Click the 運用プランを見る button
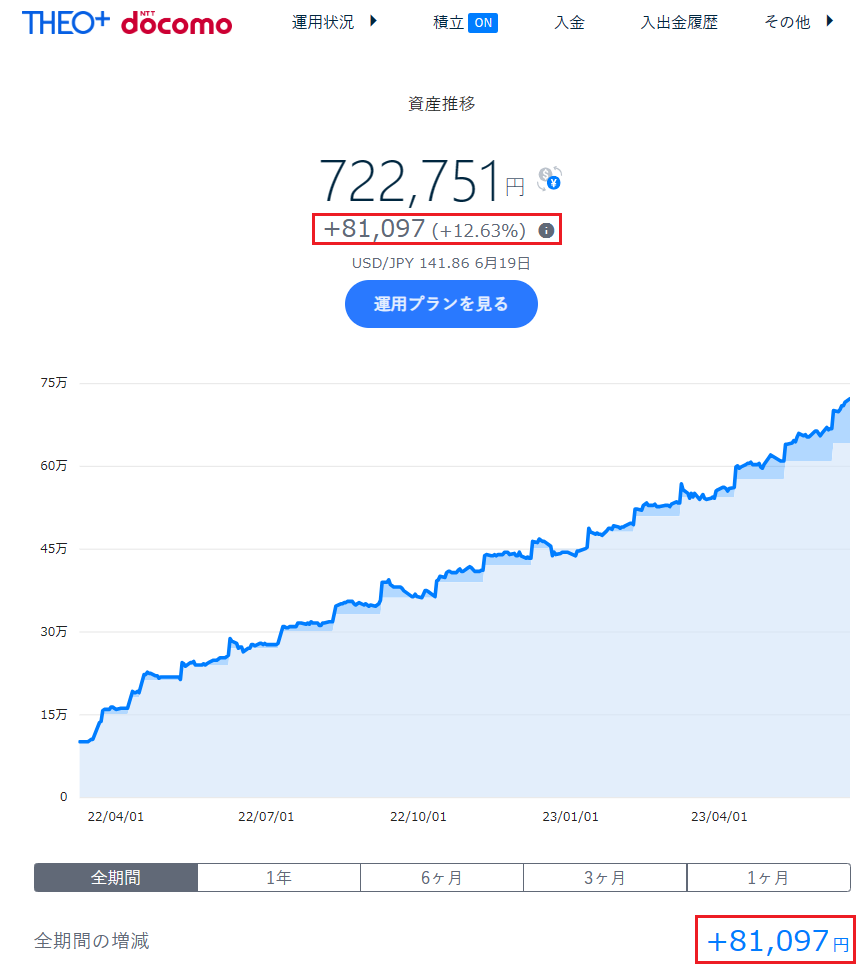The height and width of the screenshot is (967, 863). click(441, 304)
